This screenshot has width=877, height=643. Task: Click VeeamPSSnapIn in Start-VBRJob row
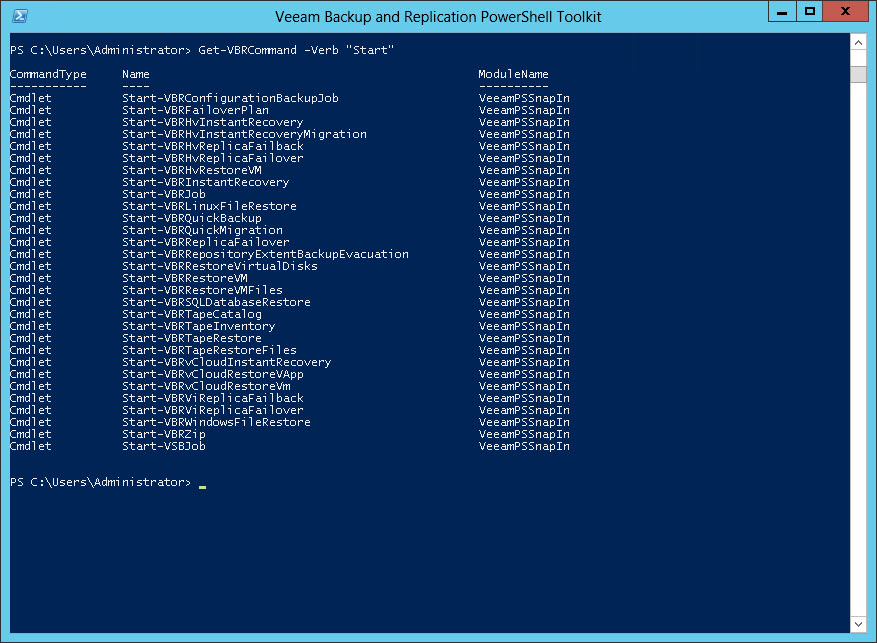(x=524, y=194)
